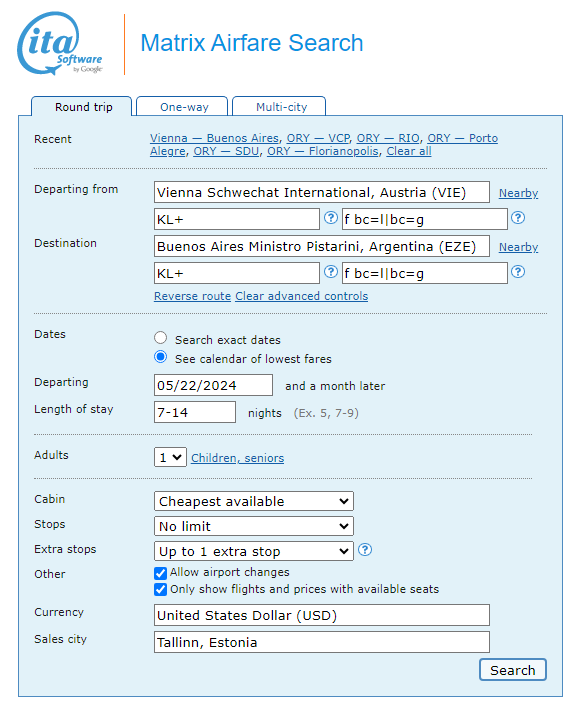Open help icon beside destination extension codes
The image size is (573, 703).
tap(518, 272)
